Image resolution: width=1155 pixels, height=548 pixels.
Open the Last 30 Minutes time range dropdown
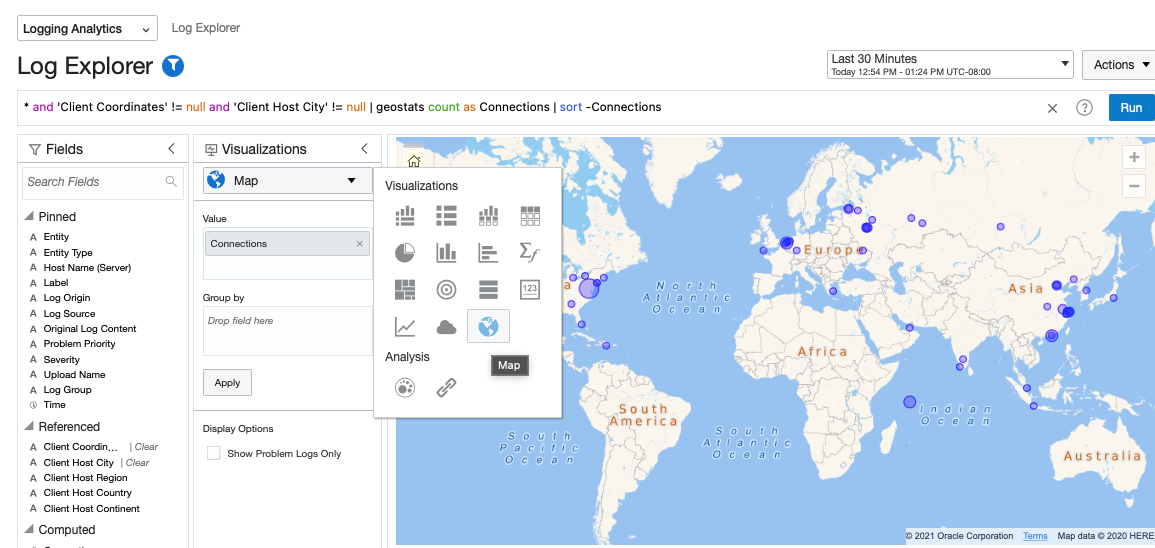tap(950, 64)
